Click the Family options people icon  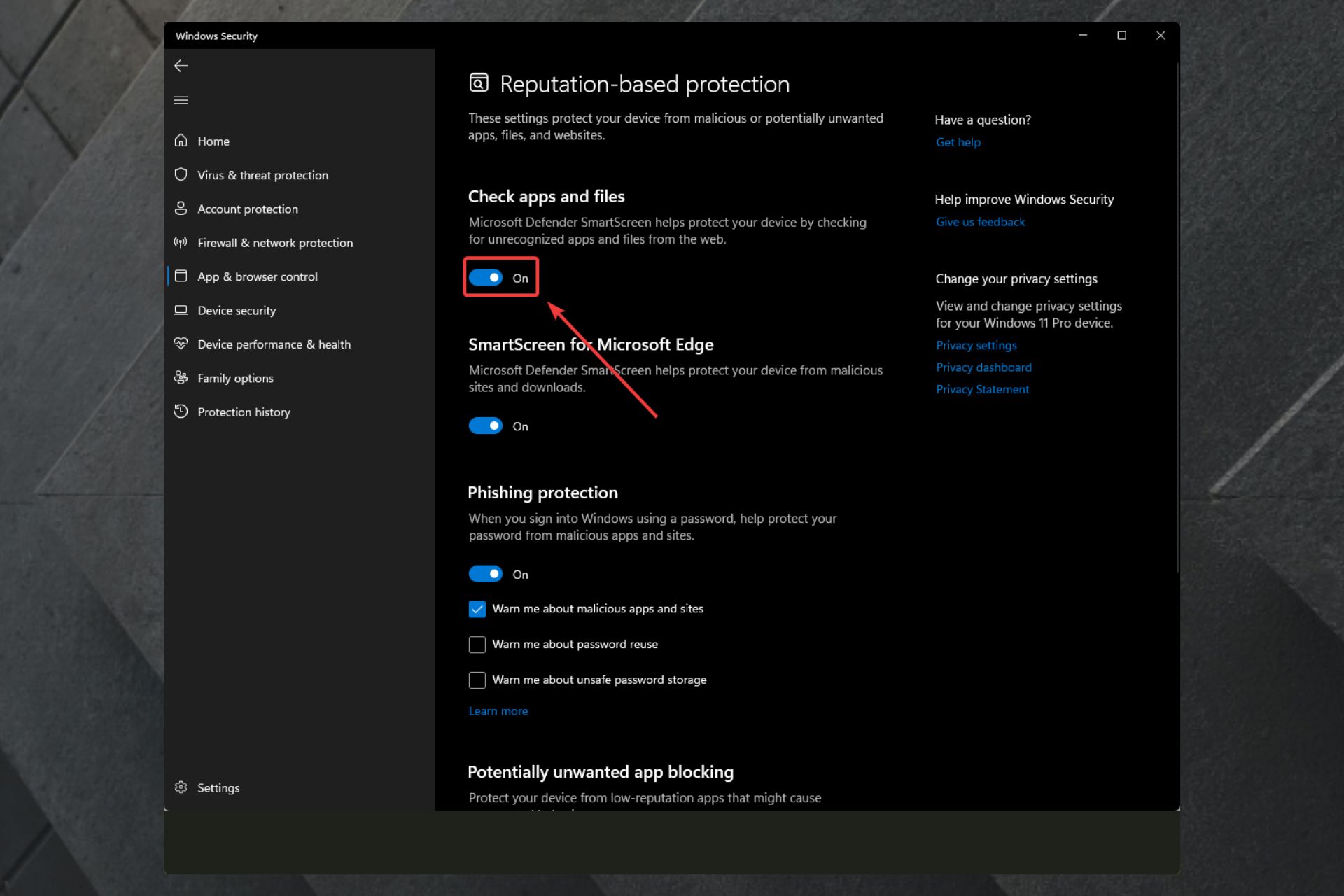tap(181, 378)
